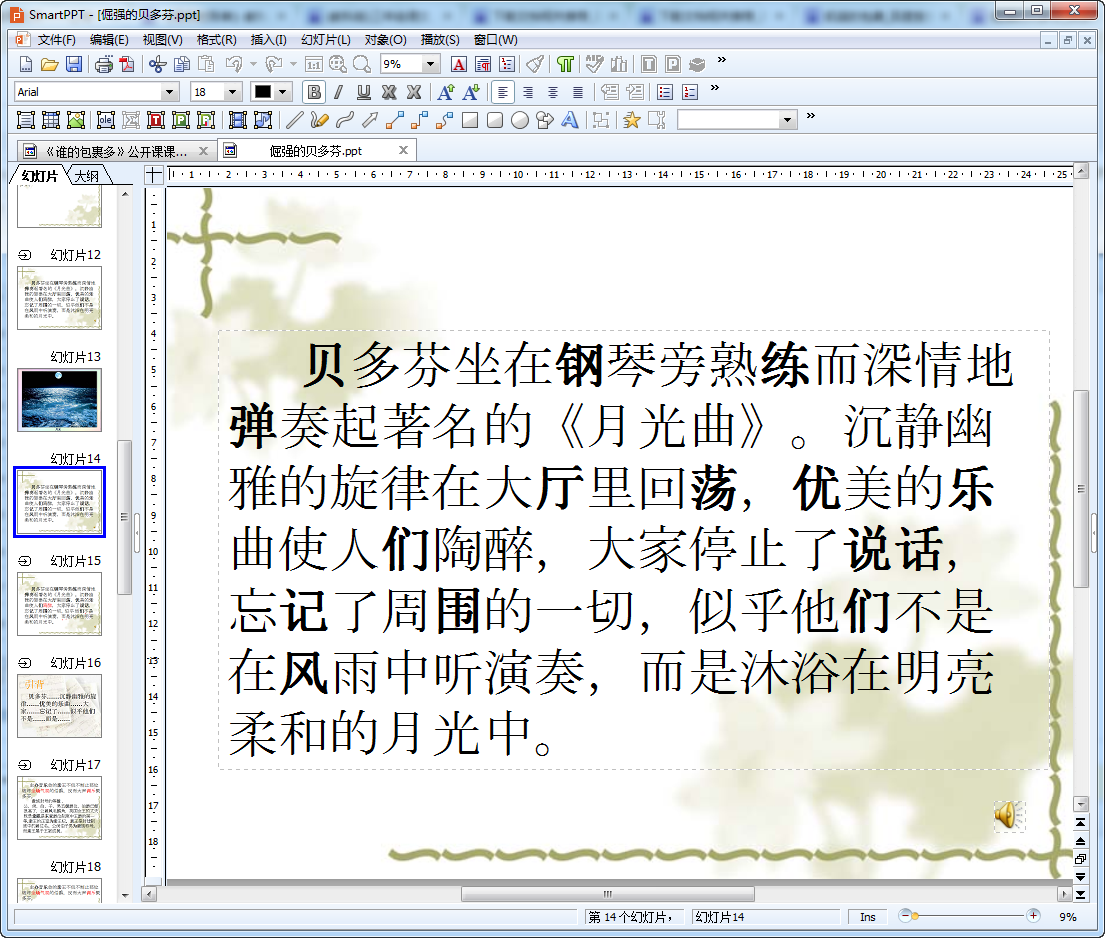Decrease the font size with the A down arrow

point(471,92)
